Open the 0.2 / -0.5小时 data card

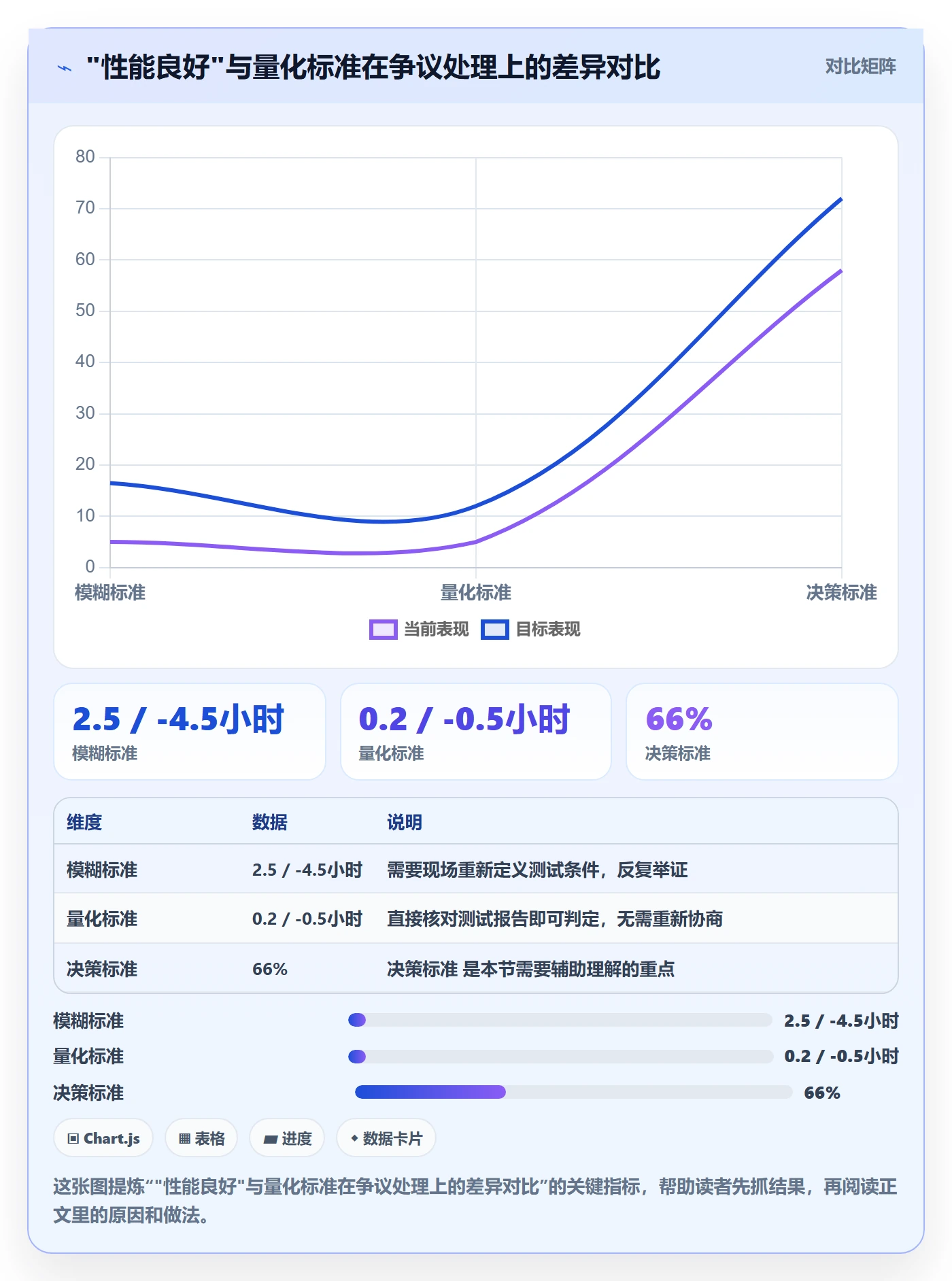coord(476,732)
